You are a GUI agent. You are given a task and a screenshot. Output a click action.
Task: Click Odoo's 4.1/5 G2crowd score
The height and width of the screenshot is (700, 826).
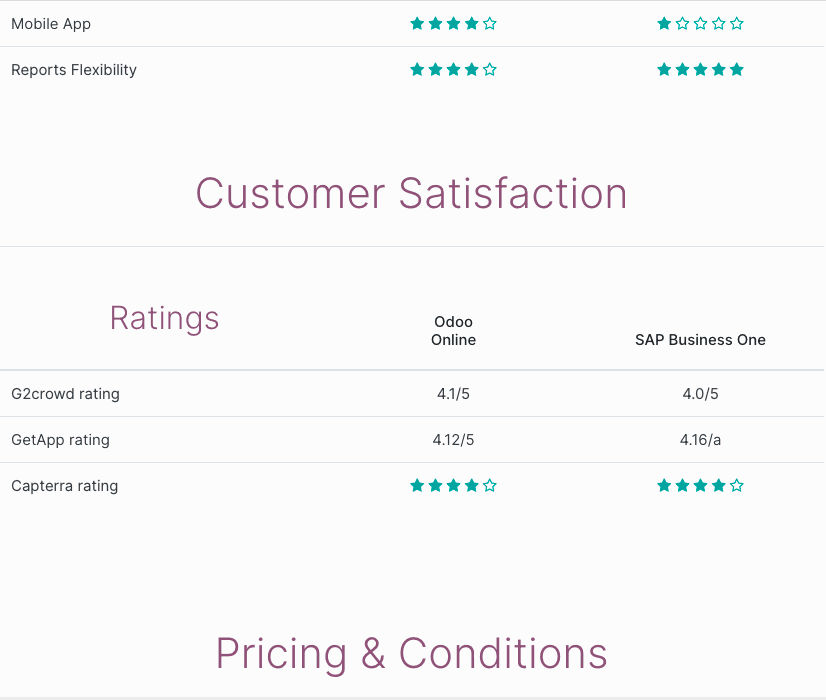tap(453, 394)
